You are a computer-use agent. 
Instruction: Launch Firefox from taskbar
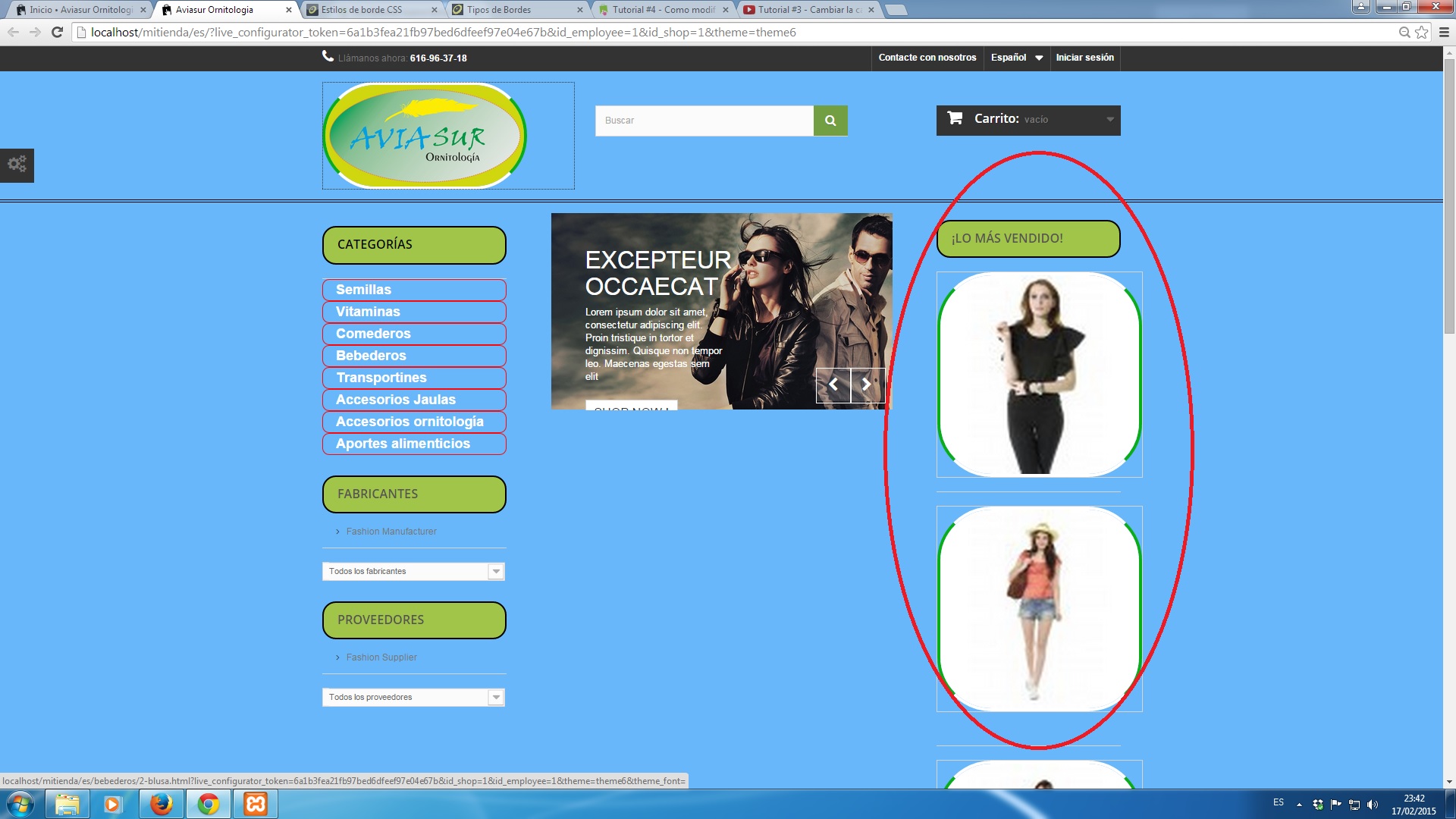tap(161, 804)
